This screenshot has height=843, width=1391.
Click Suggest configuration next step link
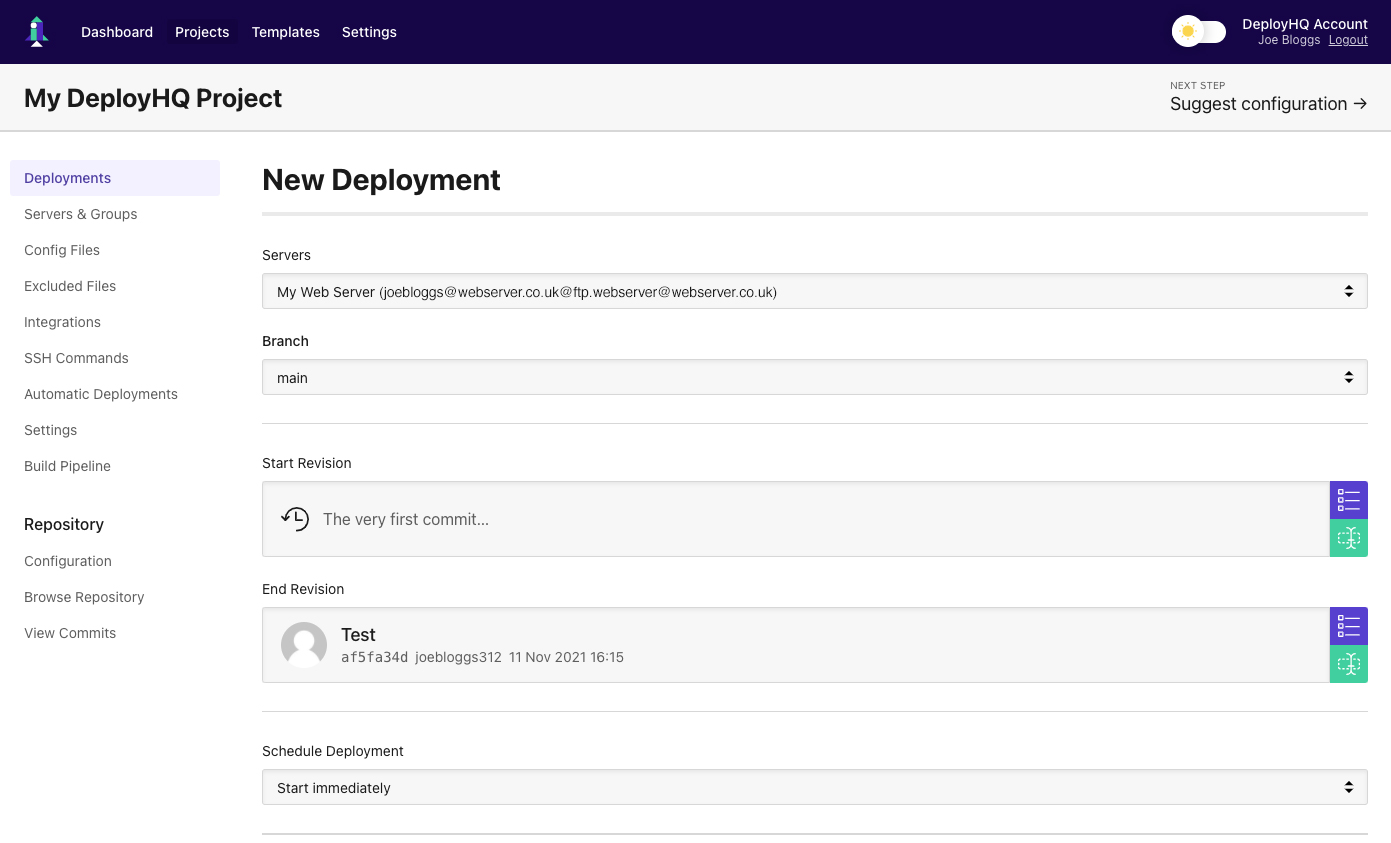1268,104
